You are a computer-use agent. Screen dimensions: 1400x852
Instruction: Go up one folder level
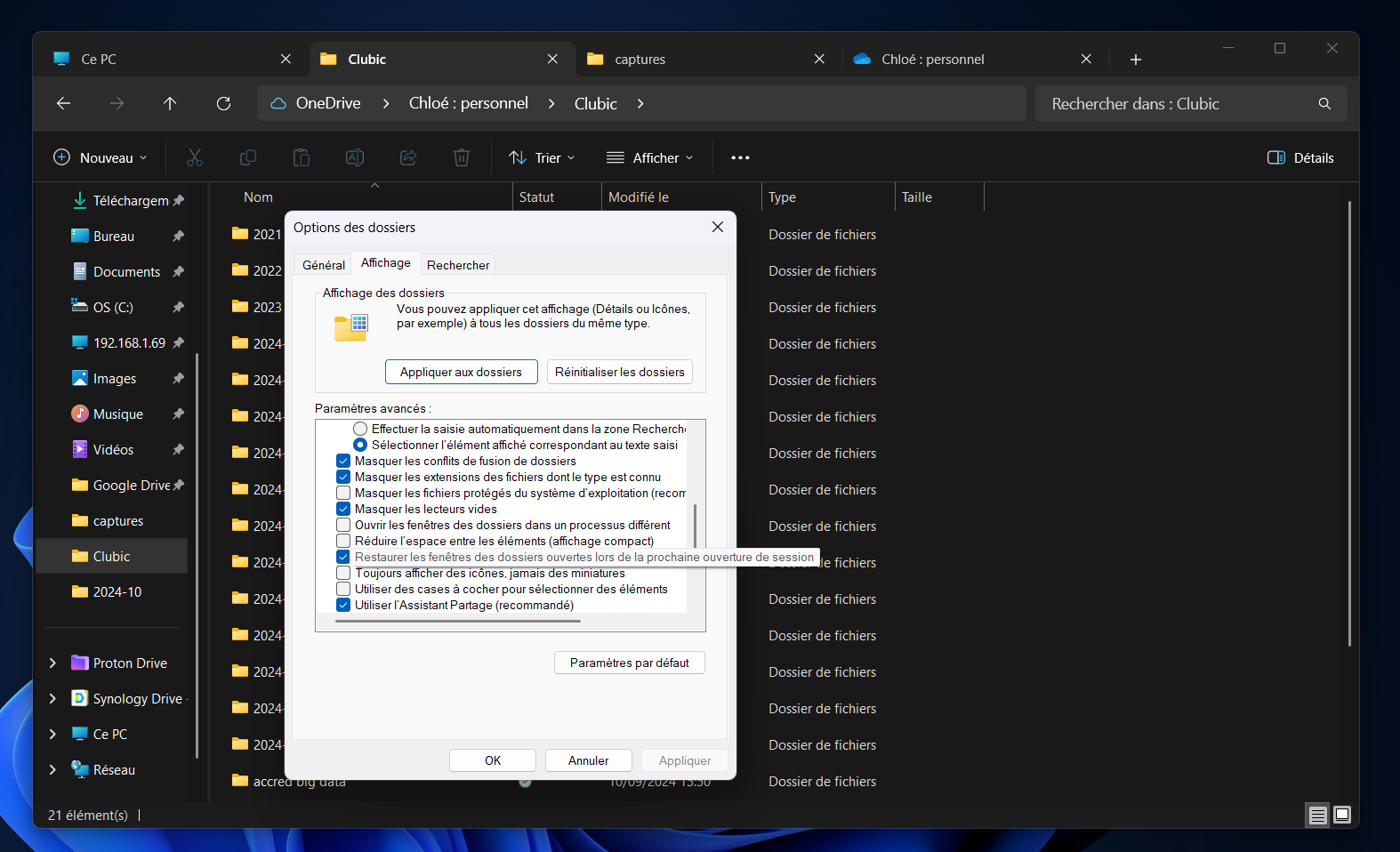click(170, 104)
